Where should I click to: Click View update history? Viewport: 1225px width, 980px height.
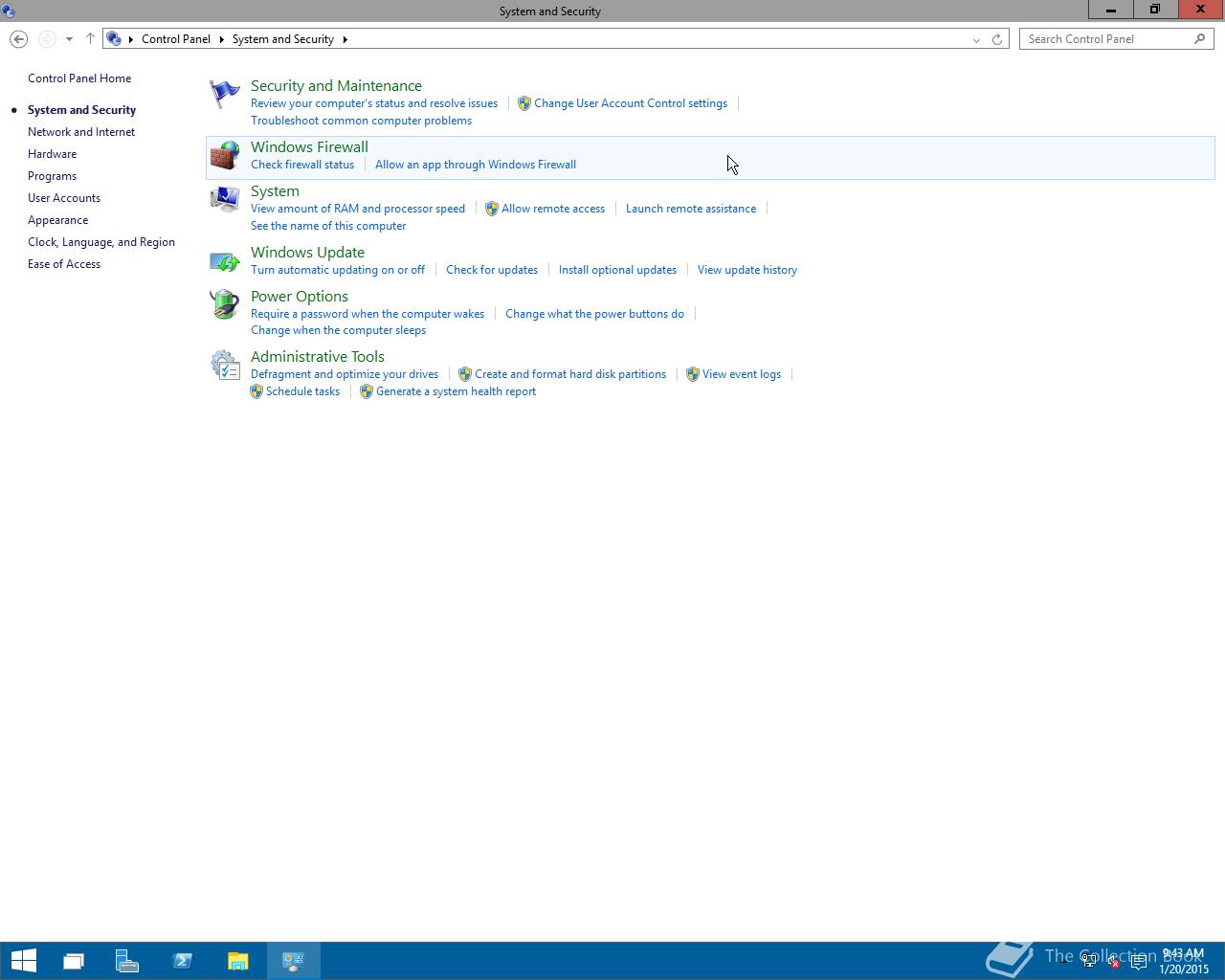click(x=747, y=270)
